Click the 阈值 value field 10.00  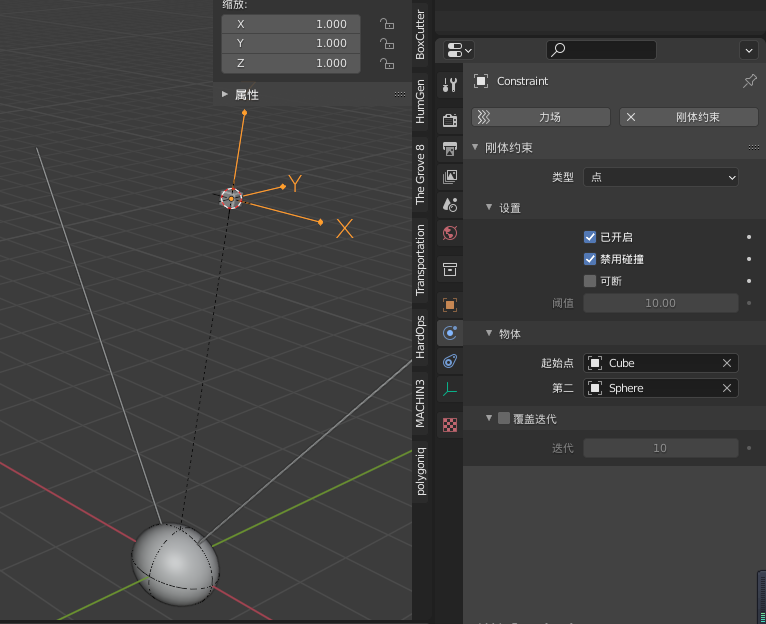[x=660, y=303]
